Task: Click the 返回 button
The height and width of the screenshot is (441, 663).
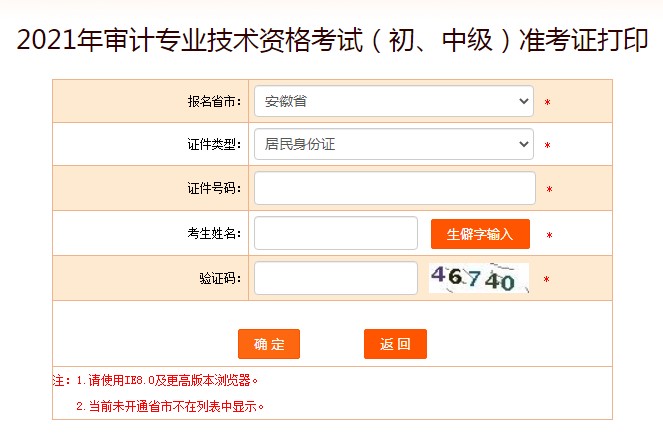Action: tap(395, 344)
